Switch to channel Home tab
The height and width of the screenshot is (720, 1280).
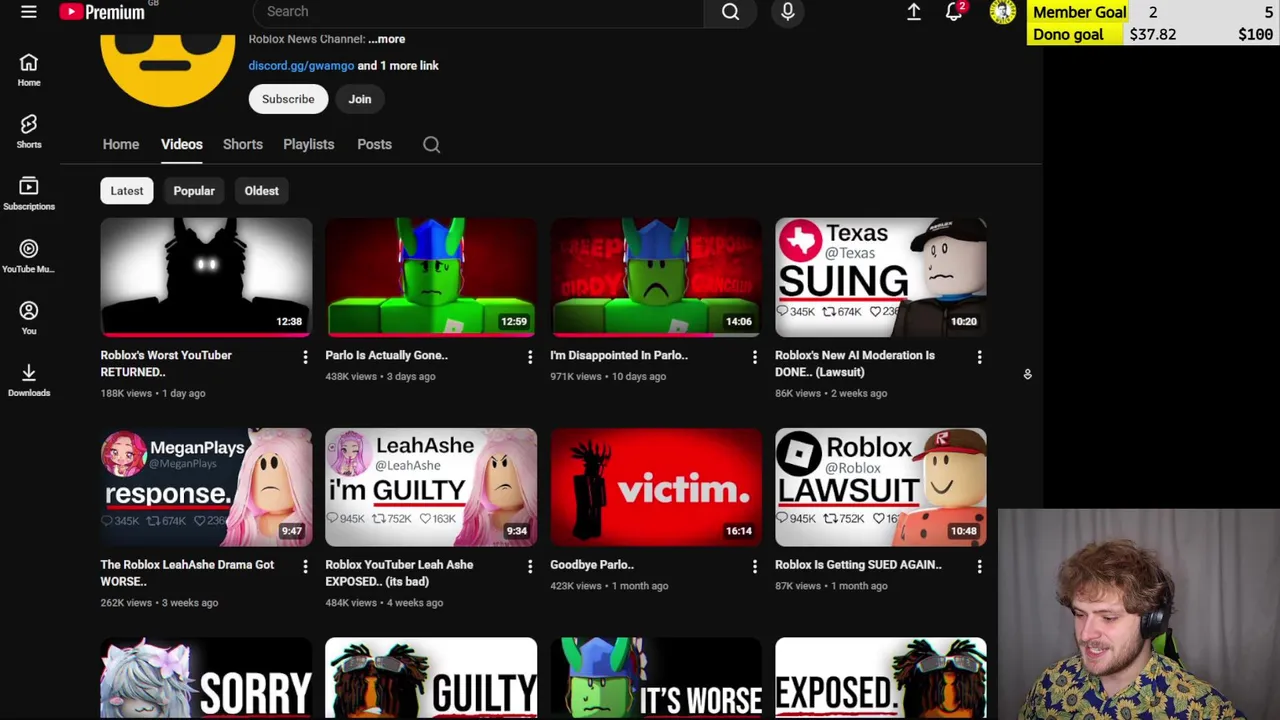[x=120, y=144]
